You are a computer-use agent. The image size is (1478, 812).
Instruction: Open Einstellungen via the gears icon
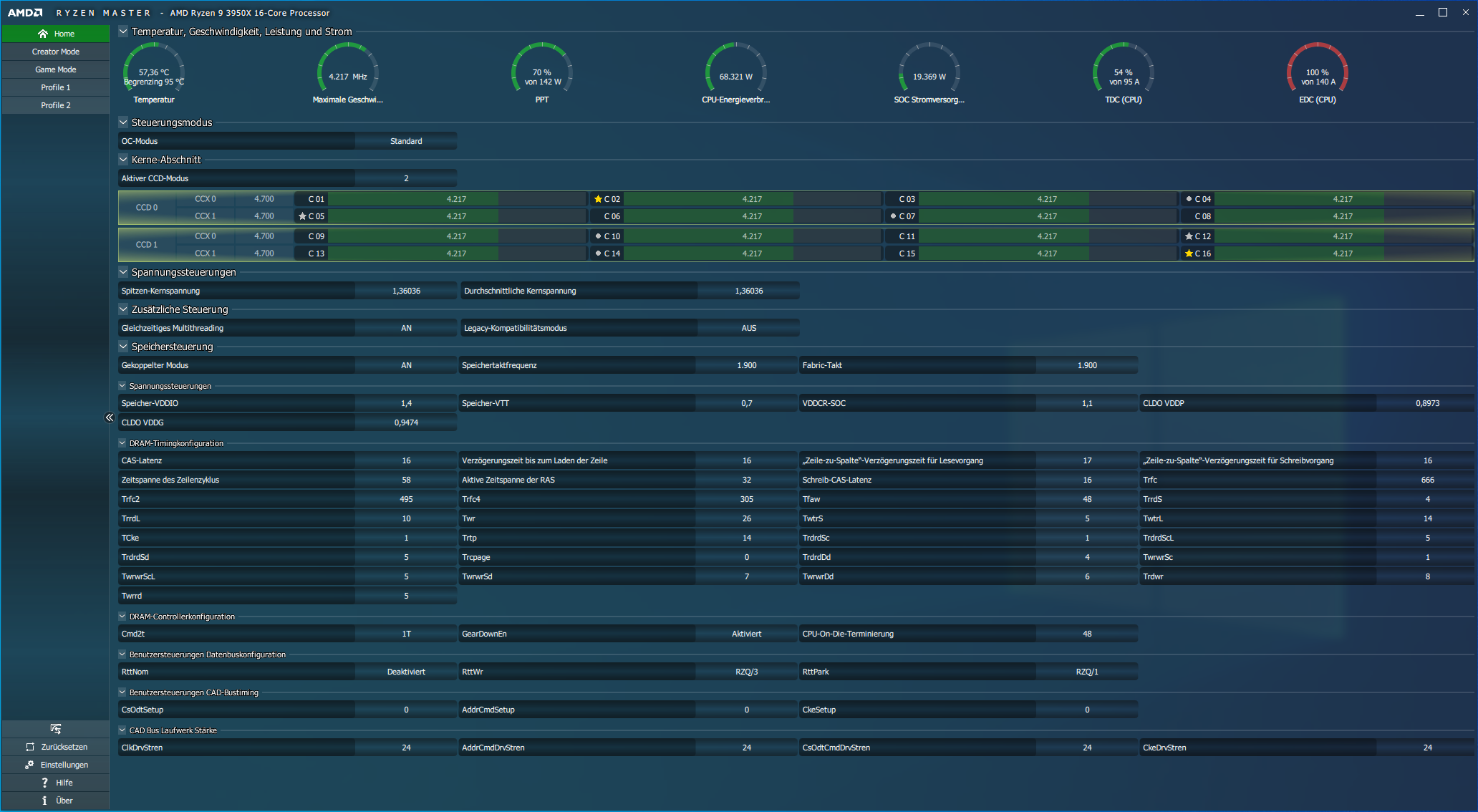point(29,765)
